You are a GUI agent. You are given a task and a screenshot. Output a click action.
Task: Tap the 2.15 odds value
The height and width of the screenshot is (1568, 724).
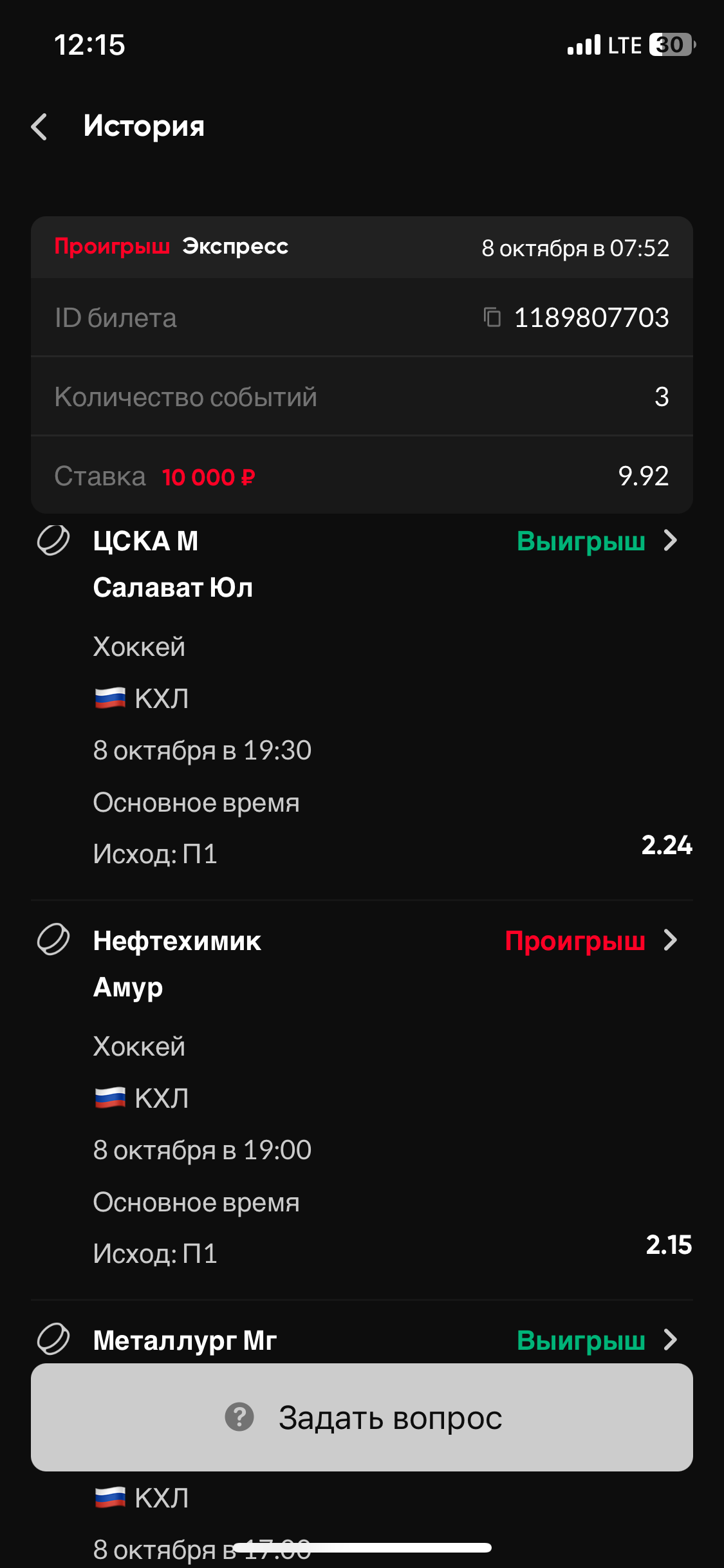coord(669,1245)
